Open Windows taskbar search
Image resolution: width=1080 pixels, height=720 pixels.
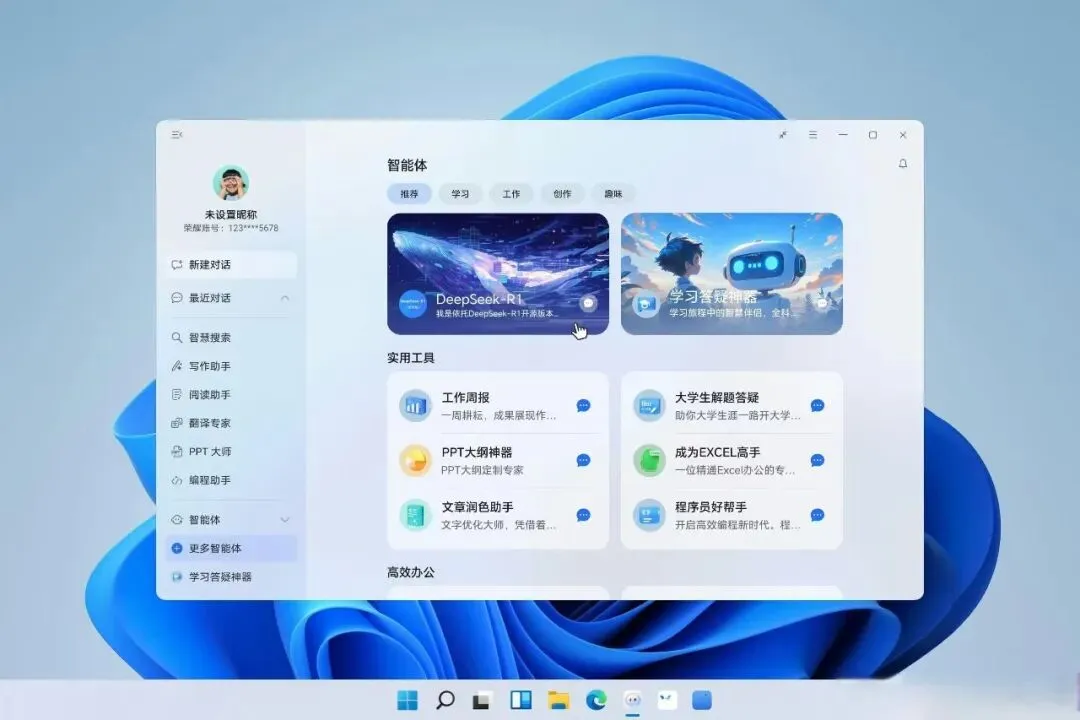click(x=445, y=700)
